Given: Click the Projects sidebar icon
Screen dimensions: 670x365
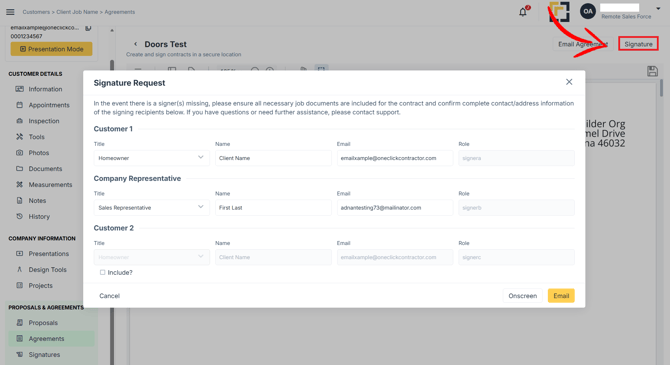Looking at the screenshot, I should [20, 286].
